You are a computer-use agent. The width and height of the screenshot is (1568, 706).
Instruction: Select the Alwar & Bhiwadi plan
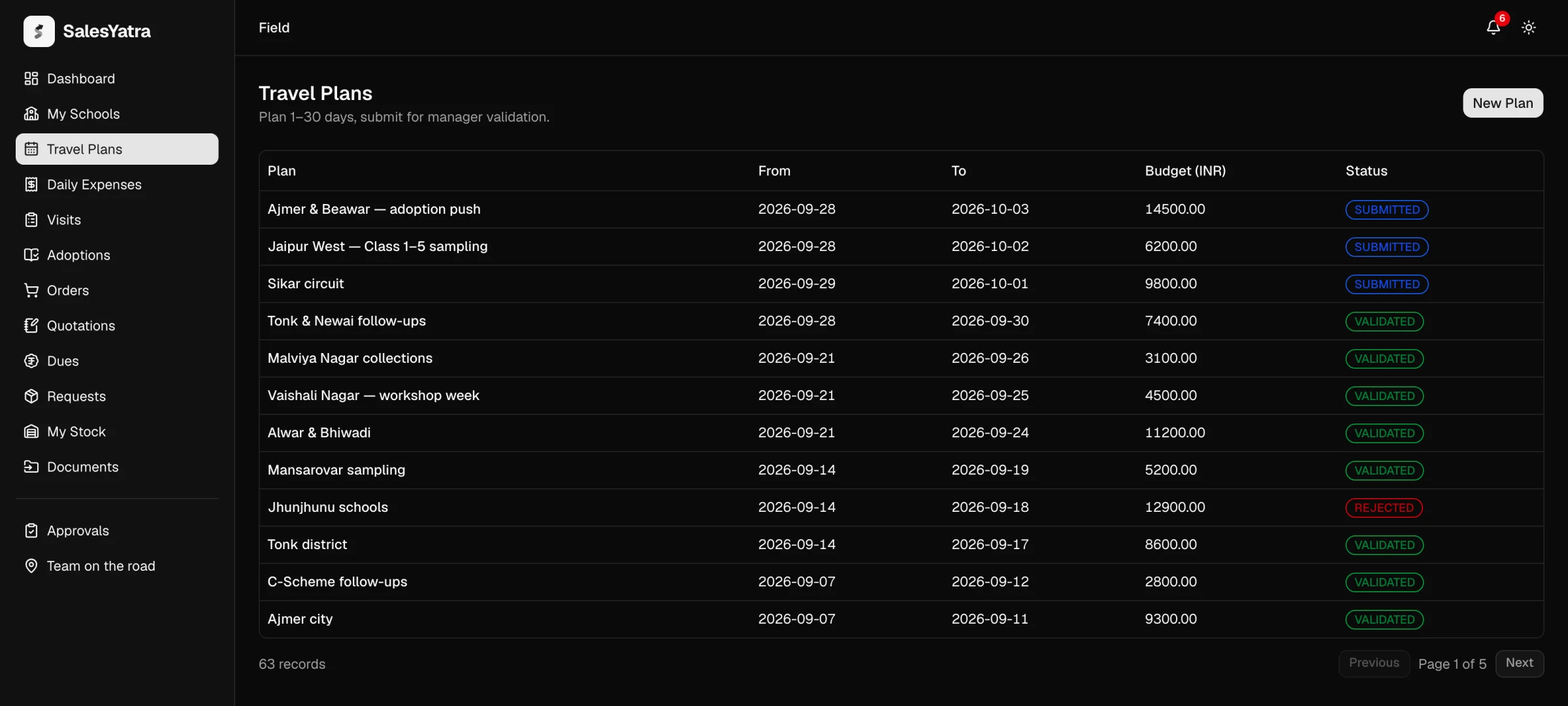tap(901, 433)
